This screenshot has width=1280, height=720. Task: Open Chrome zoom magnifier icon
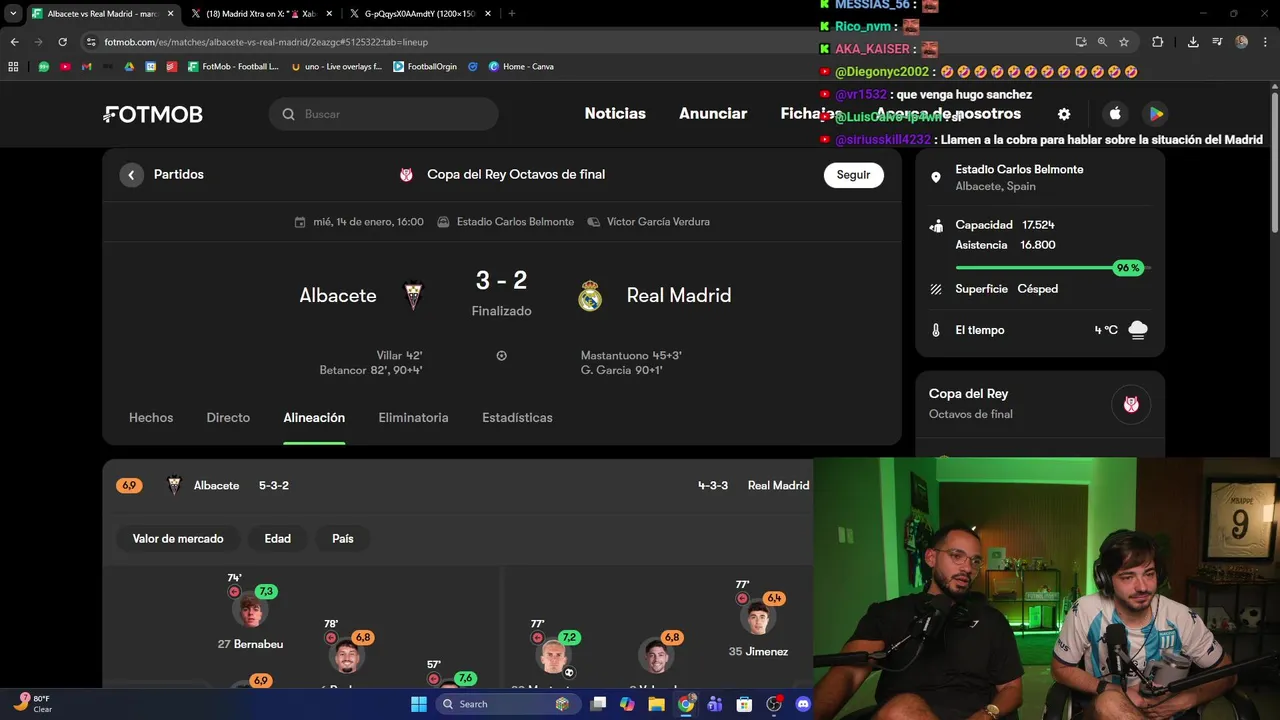tap(1102, 42)
